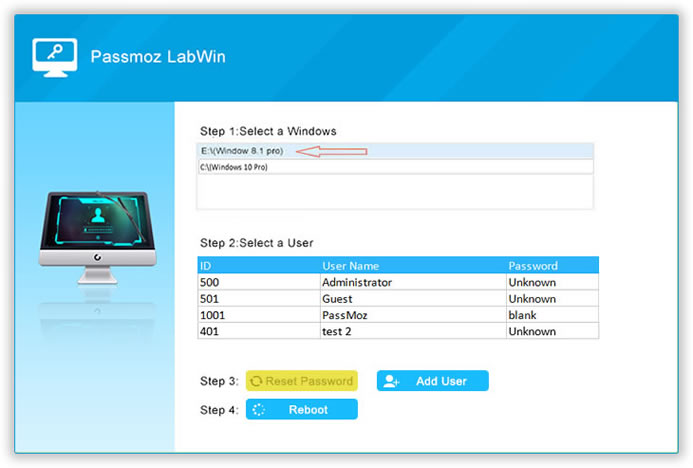The width and height of the screenshot is (693, 468).
Task: Hit the Reboot button
Action: (301, 410)
